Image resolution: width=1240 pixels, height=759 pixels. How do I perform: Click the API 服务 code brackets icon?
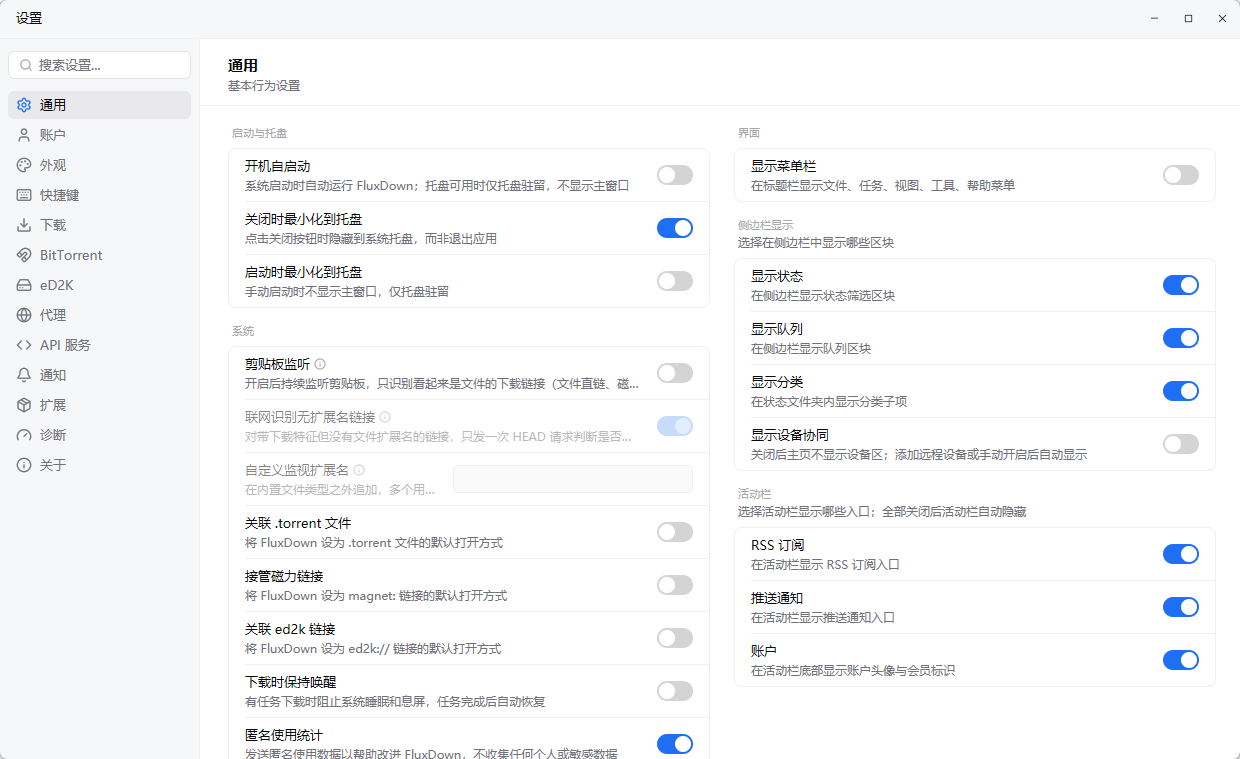pyautogui.click(x=24, y=345)
